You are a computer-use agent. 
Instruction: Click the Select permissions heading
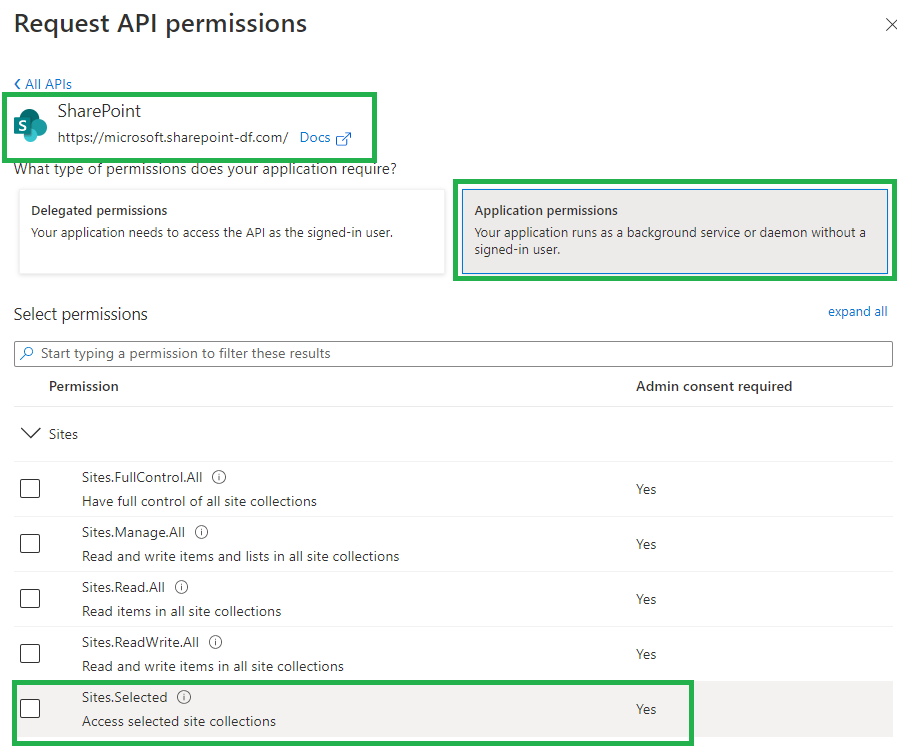(81, 314)
